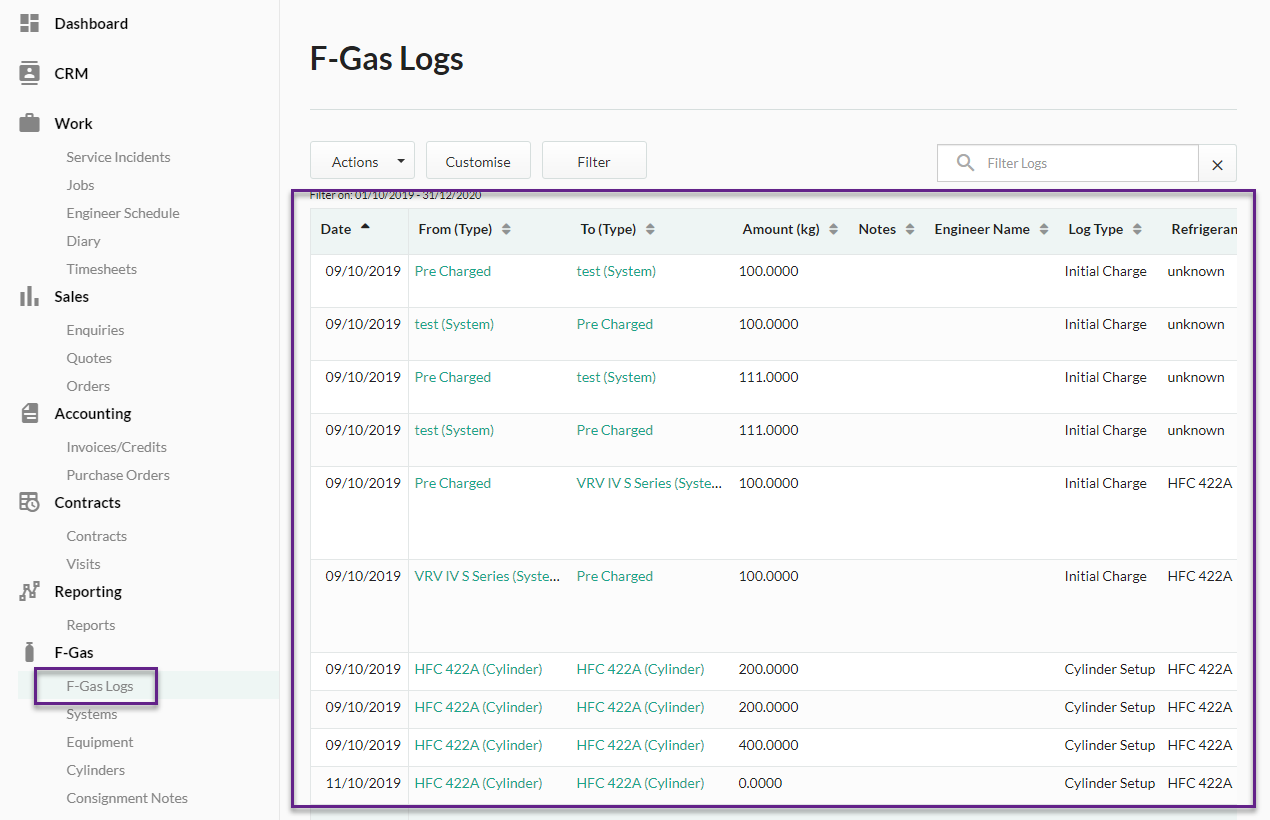Open the Contracts sub-item under Contracts
The image size is (1270, 820).
tap(96, 536)
